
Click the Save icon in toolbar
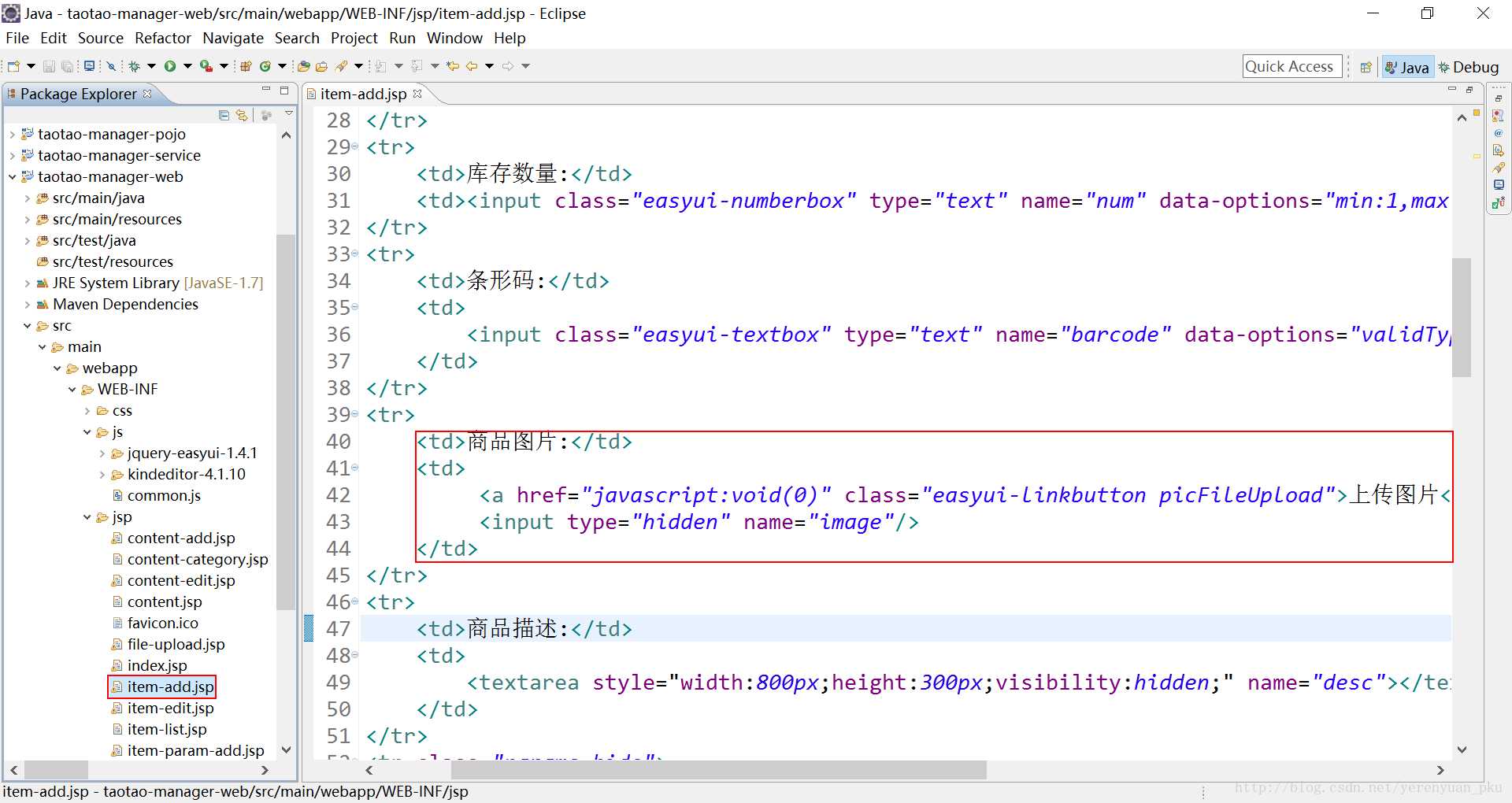pyautogui.click(x=49, y=66)
